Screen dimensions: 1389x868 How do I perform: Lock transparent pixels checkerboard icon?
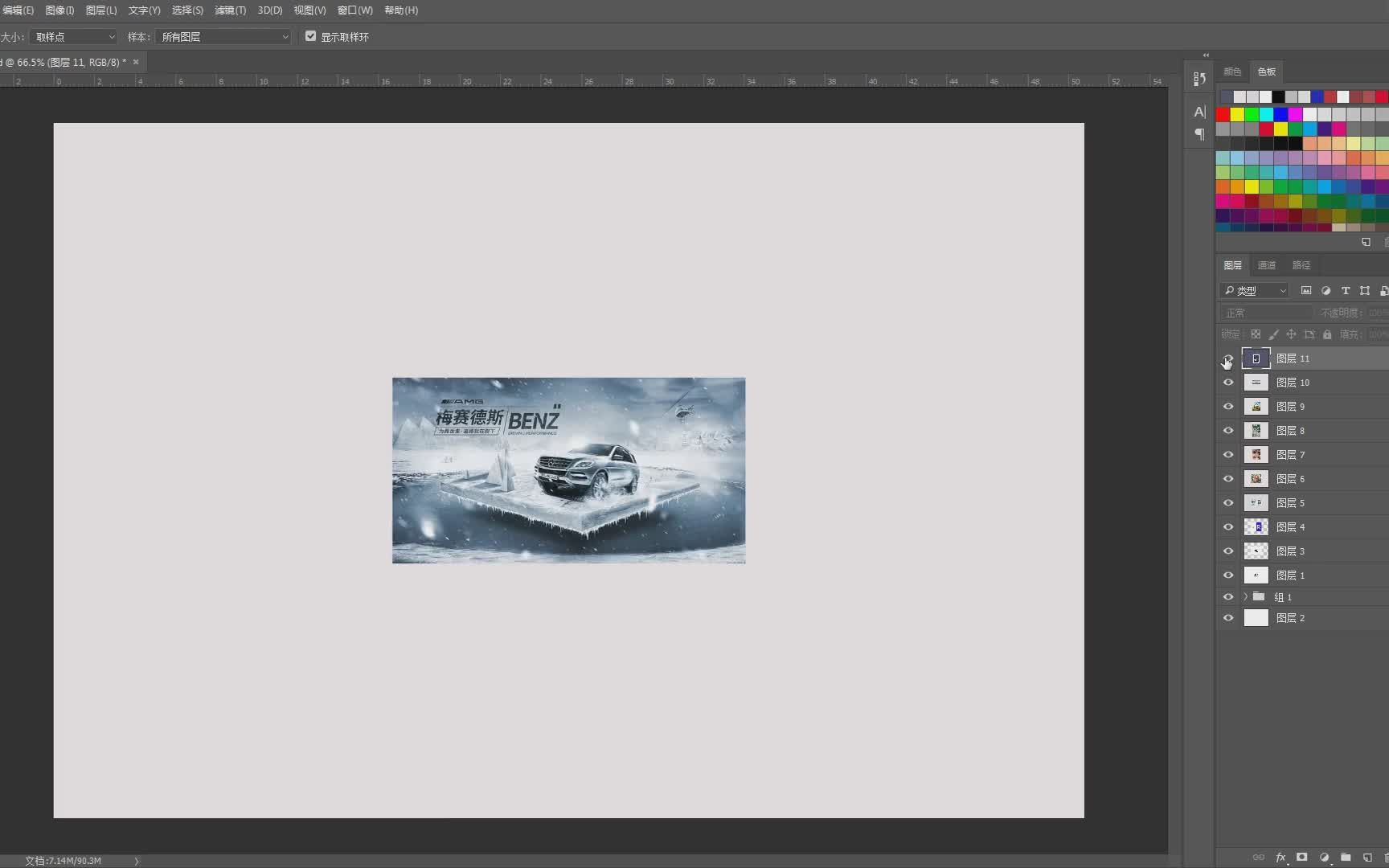point(1256,334)
